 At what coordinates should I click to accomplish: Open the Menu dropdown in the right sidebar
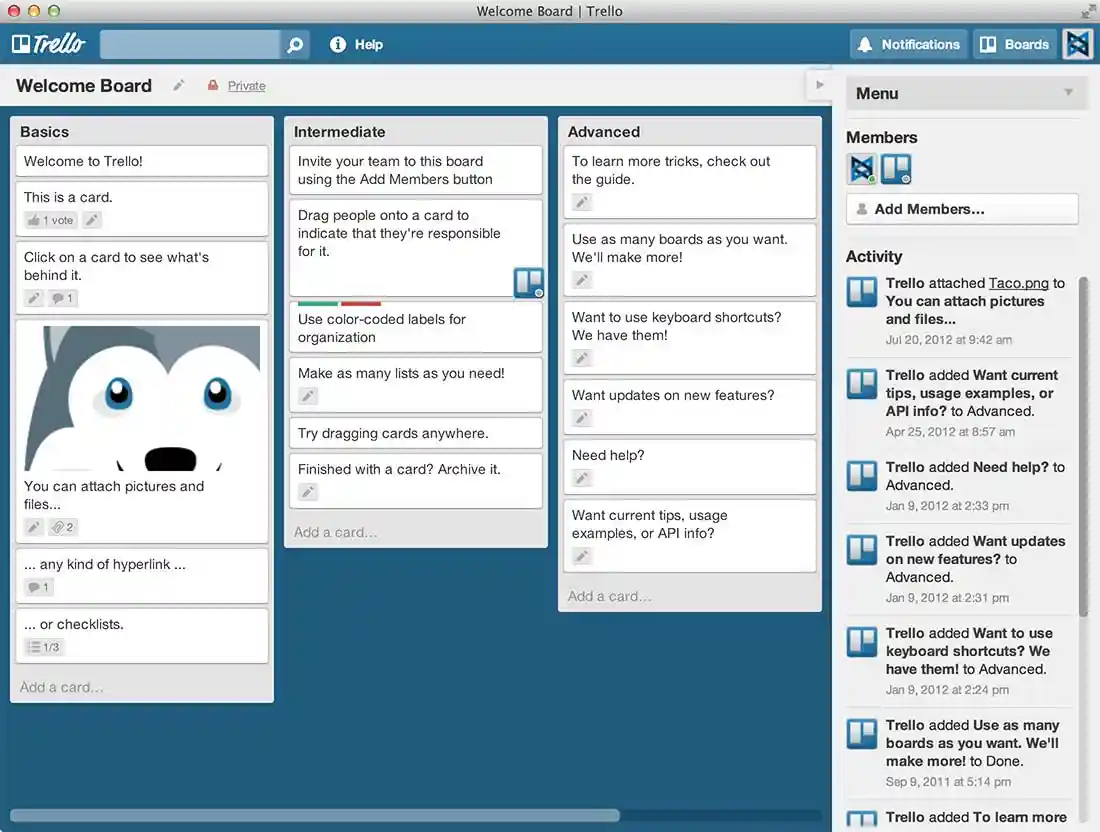[x=963, y=93]
